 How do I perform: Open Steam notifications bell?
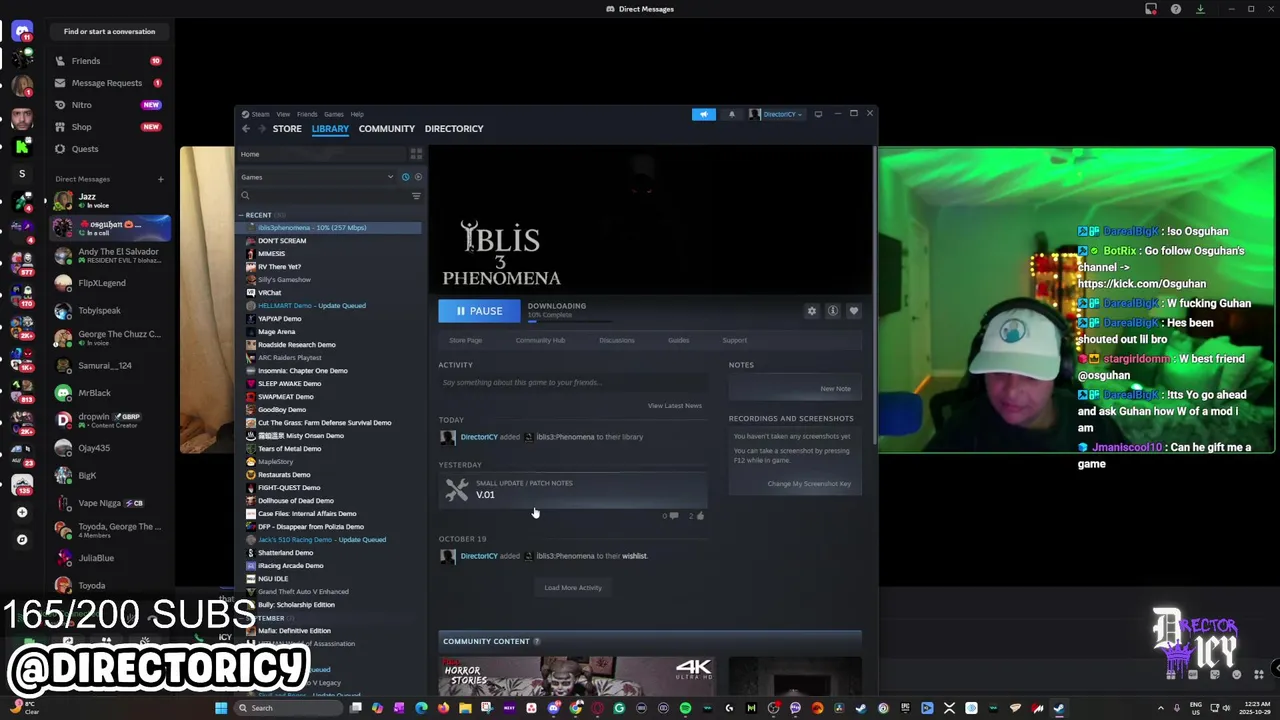pyautogui.click(x=731, y=114)
